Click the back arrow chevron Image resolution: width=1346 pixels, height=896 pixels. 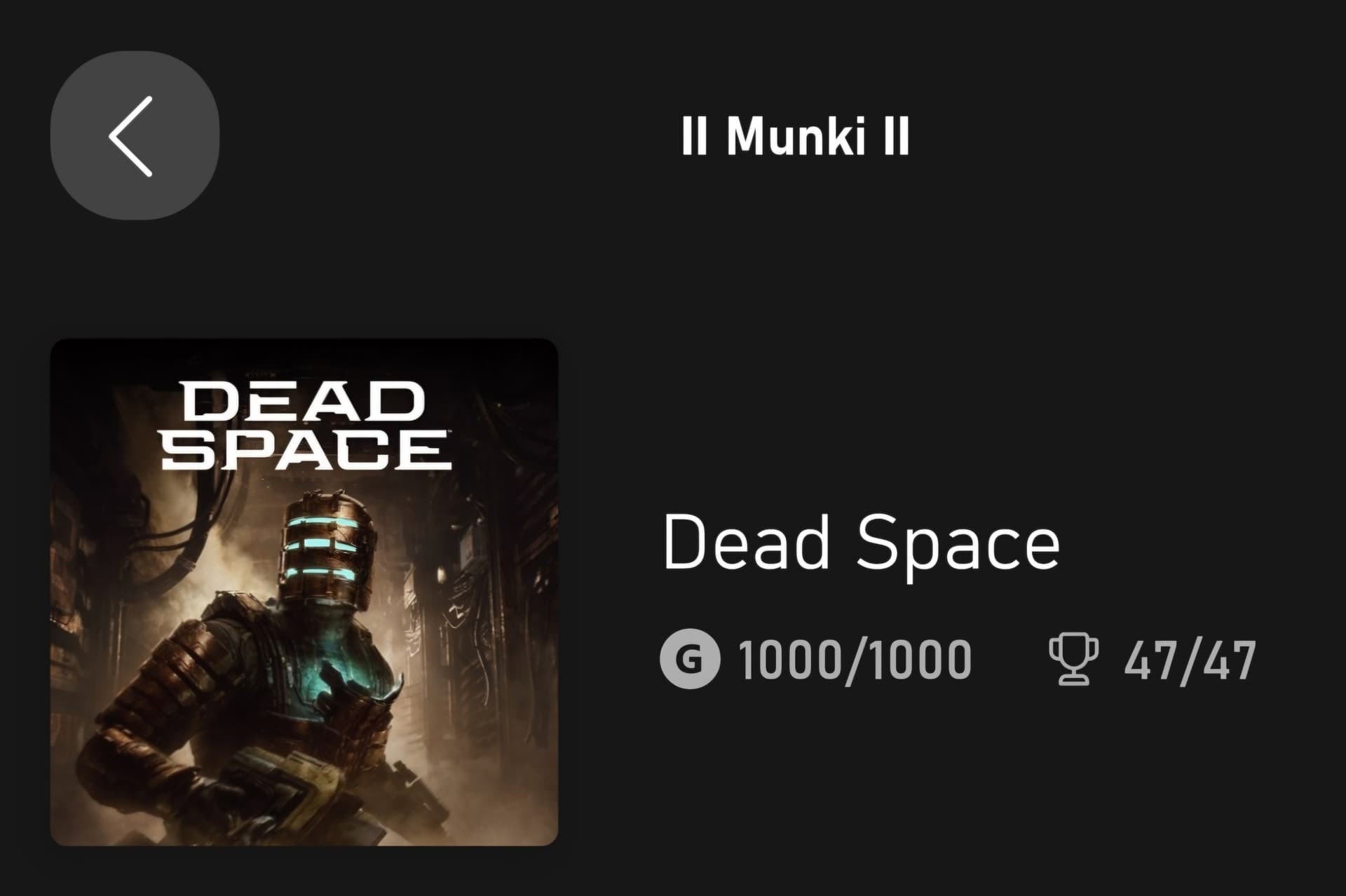[132, 136]
